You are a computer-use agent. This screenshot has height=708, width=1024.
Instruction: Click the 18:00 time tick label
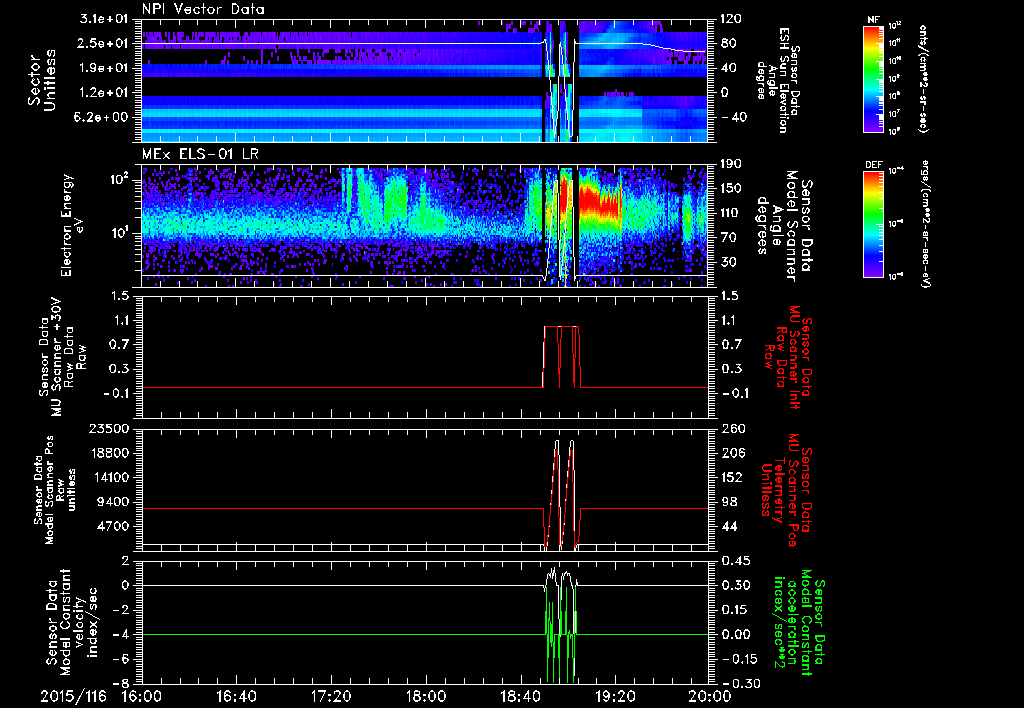tap(426, 696)
